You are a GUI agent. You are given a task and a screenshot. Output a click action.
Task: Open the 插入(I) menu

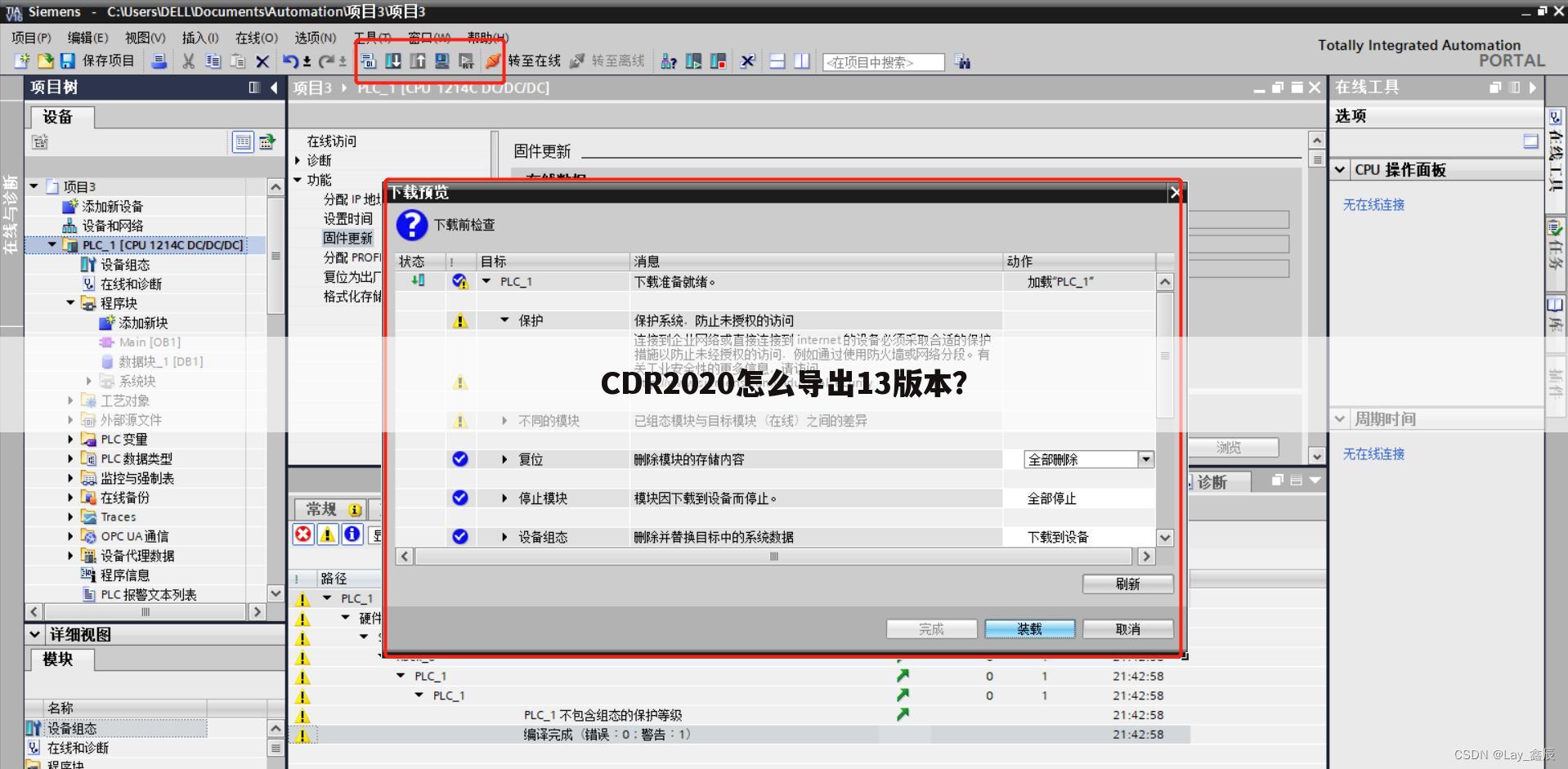coord(200,38)
